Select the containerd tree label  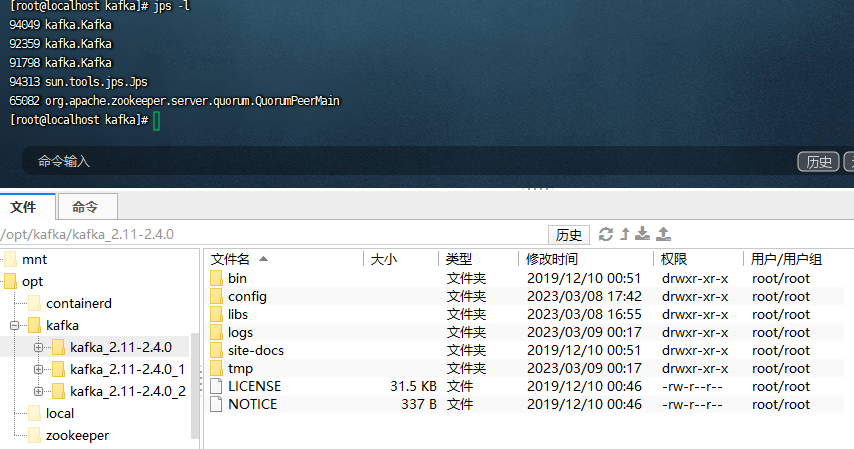(x=79, y=304)
